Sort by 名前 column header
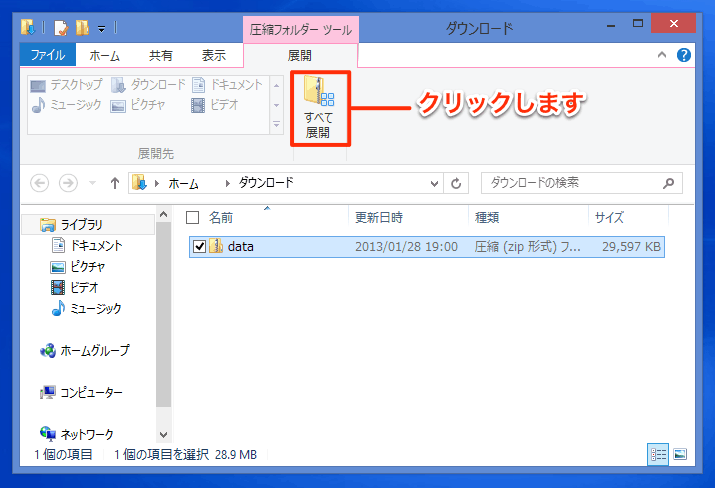 pyautogui.click(x=222, y=218)
